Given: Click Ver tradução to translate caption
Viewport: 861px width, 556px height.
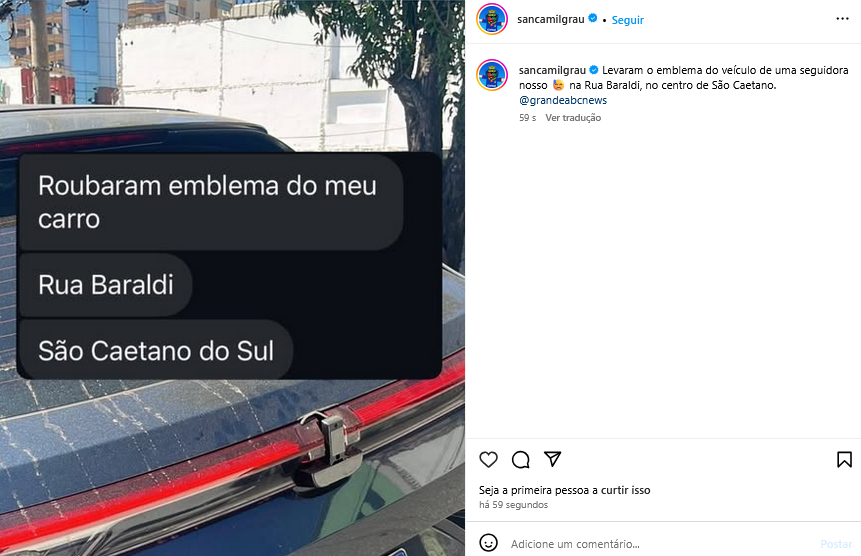Looking at the screenshot, I should 573,117.
